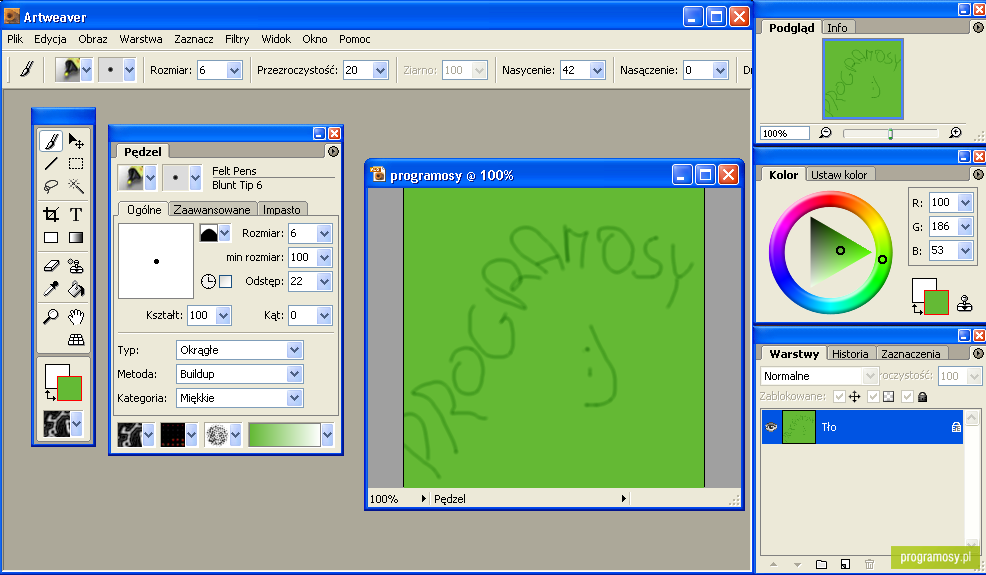Select the Eyedropper color picker tool
This screenshot has width=986, height=575.
click(x=51, y=289)
